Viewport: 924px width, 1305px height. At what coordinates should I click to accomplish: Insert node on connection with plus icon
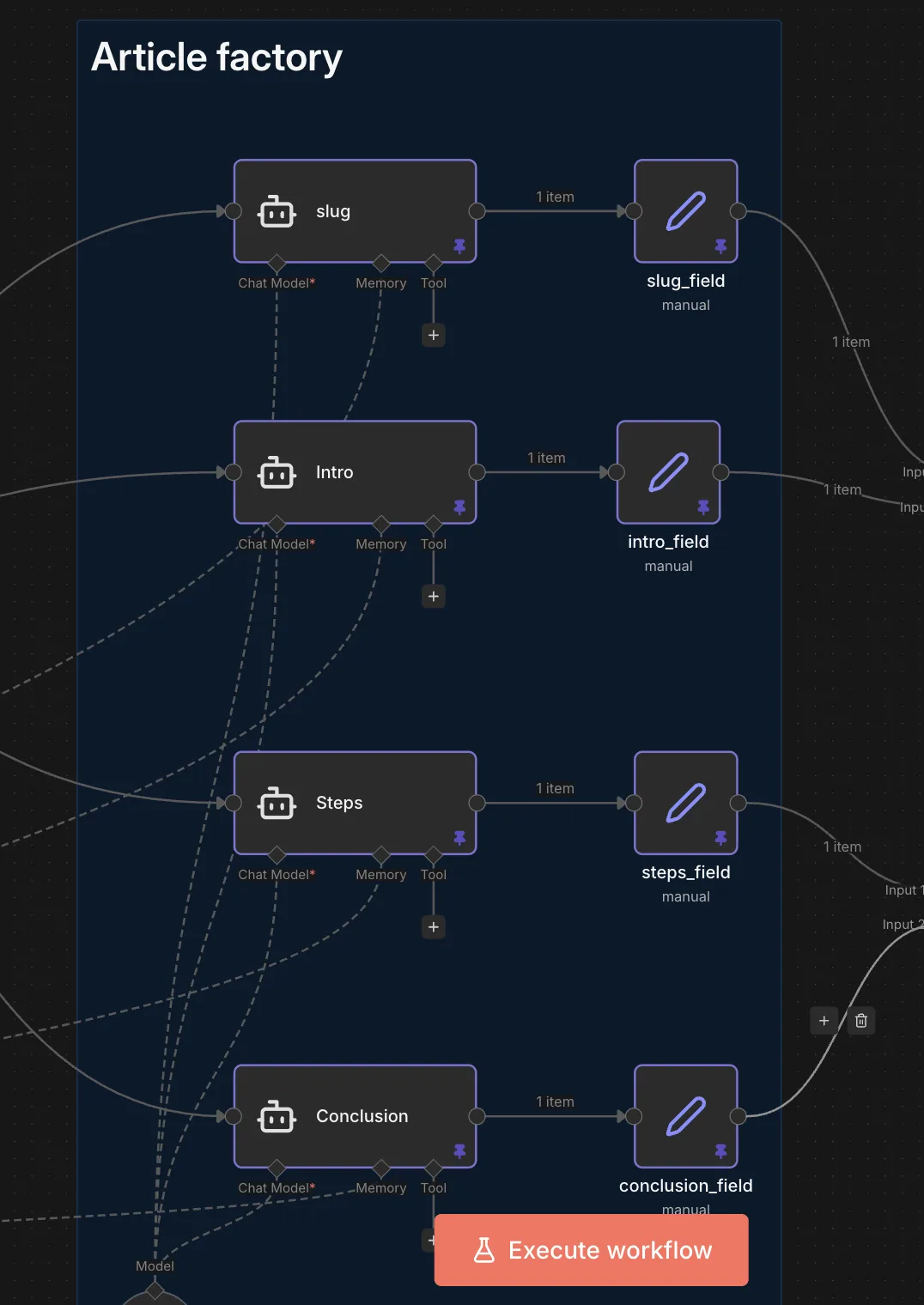tap(824, 1021)
